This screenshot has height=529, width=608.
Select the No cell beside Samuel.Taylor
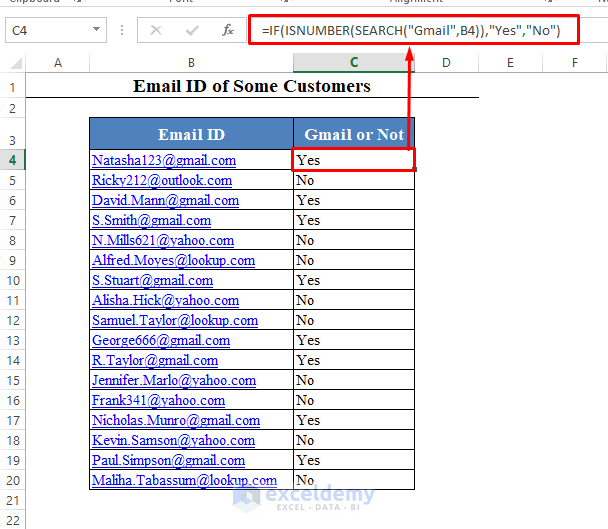354,320
